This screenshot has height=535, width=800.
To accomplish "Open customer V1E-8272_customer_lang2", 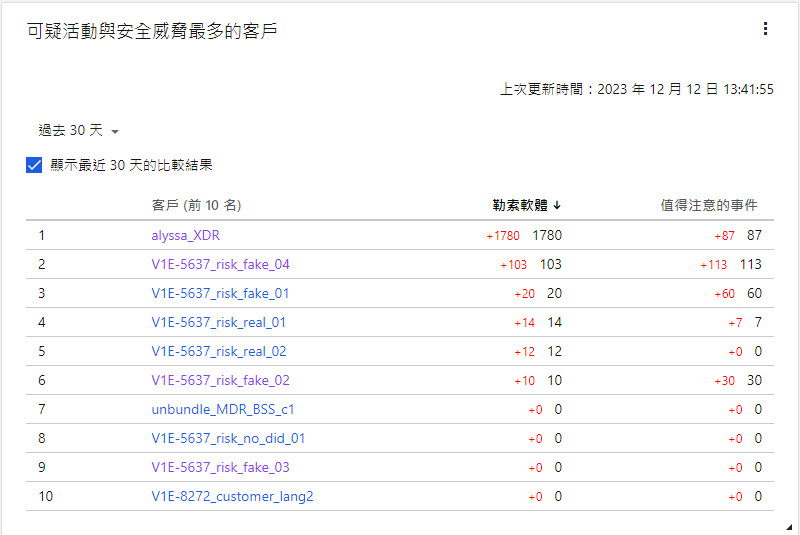I will (x=232, y=496).
